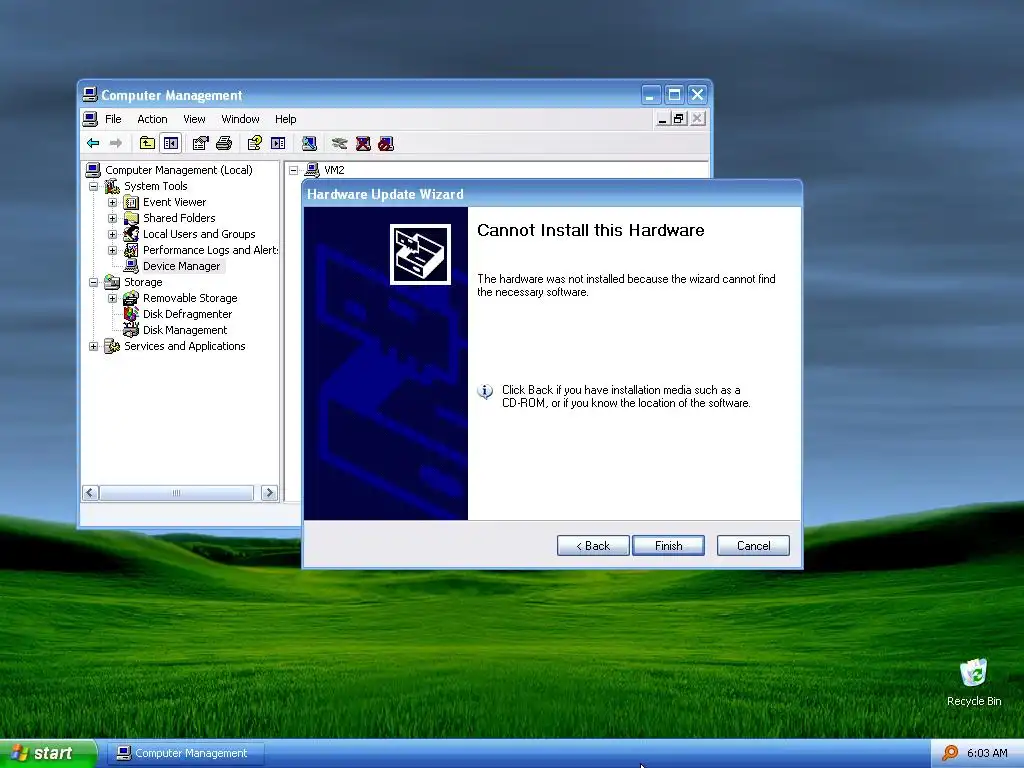1024x768 pixels.
Task: Click the Print toolbar icon
Action: pos(224,143)
